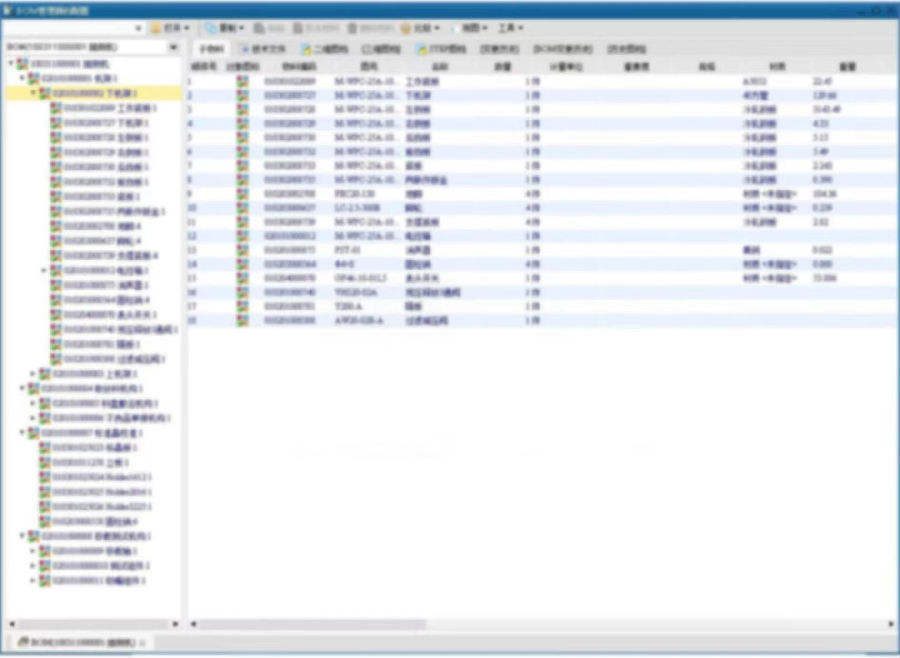
Task: Select the BOM document tab at the bottom
Action: (x=80, y=642)
